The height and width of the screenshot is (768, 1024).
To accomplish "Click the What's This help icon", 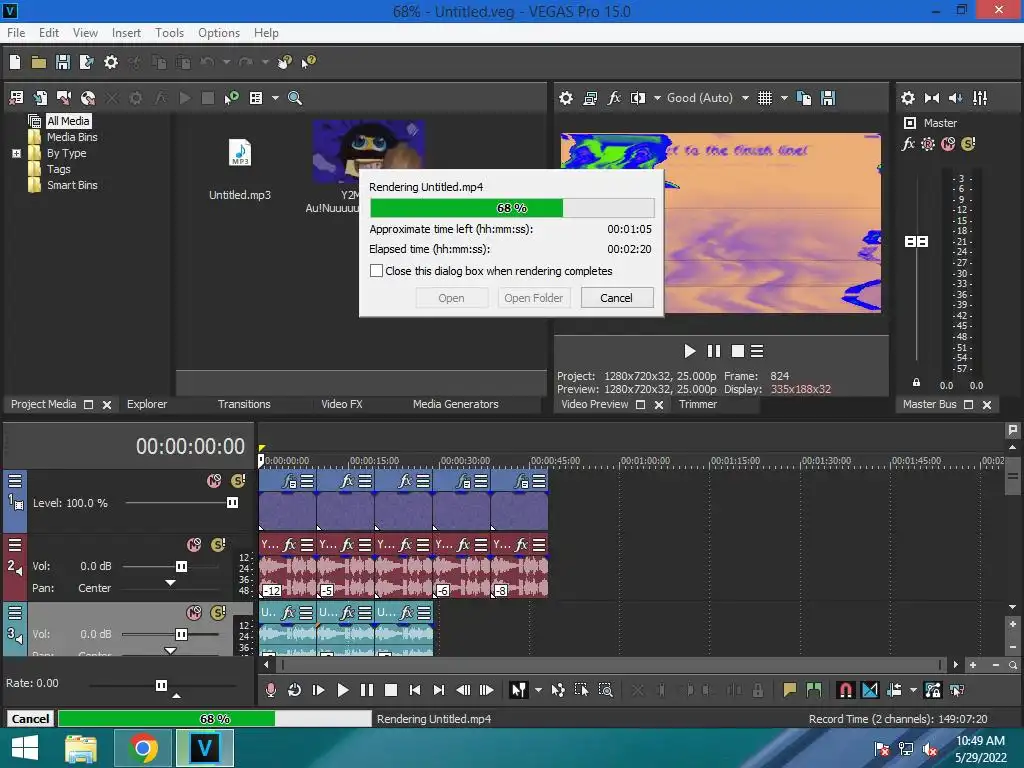I will (308, 62).
